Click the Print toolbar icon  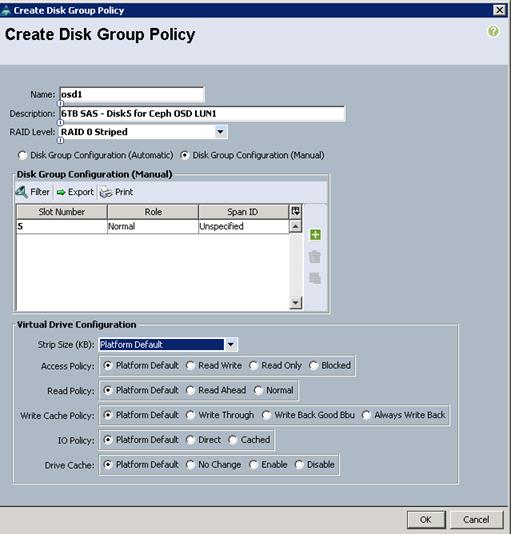[106, 192]
